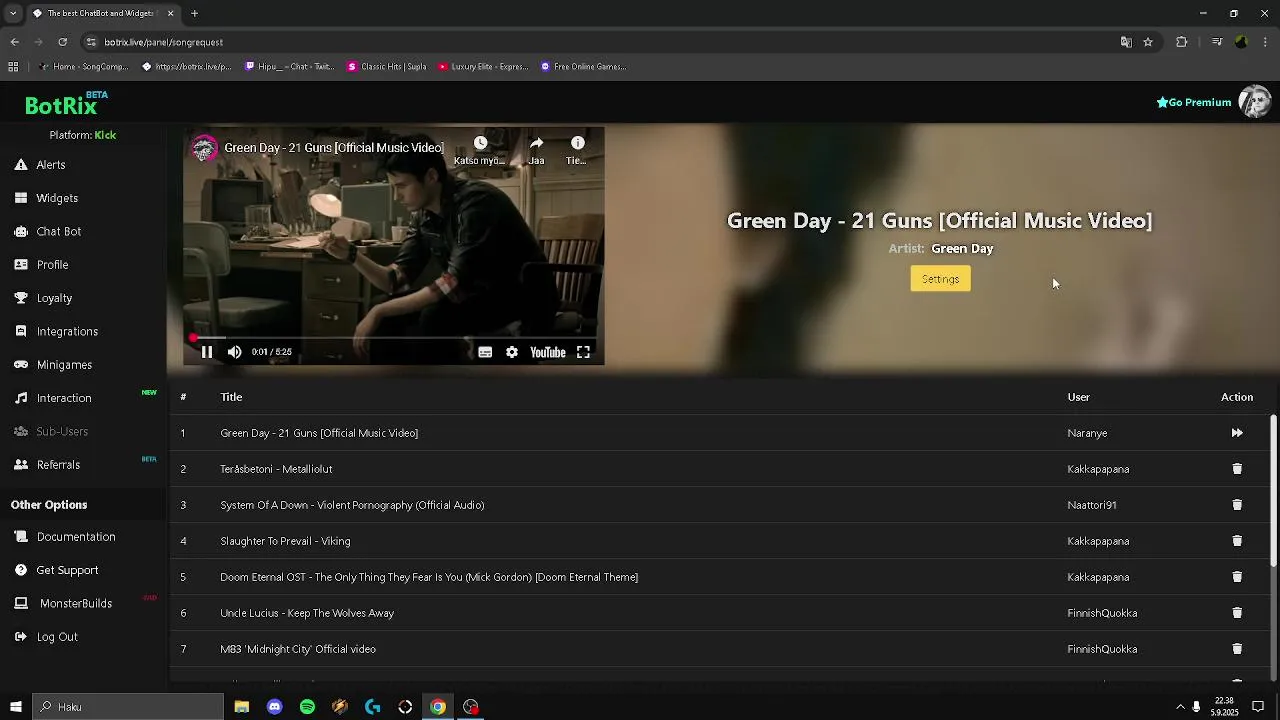Open new browser tab

(194, 13)
